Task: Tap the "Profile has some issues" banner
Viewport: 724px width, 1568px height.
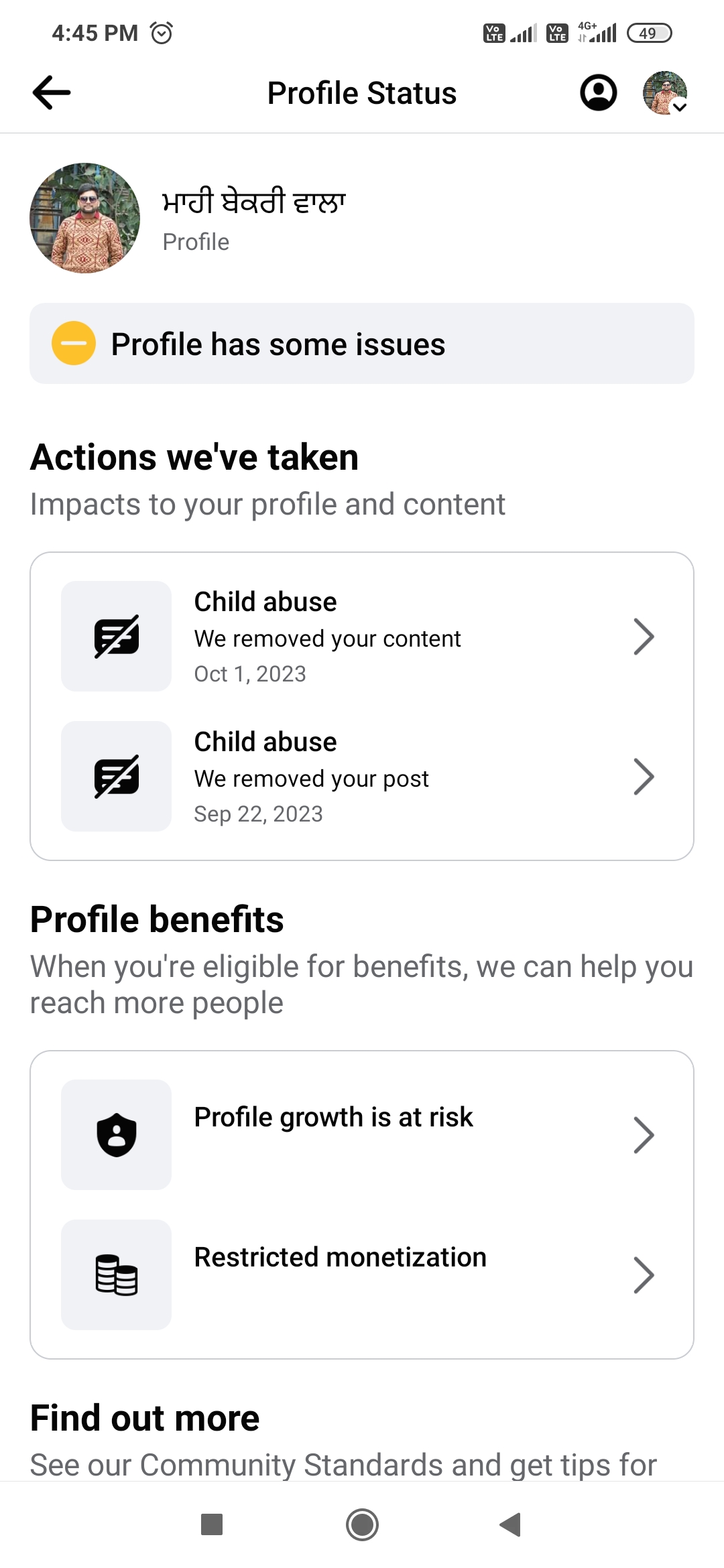Action: [x=362, y=344]
